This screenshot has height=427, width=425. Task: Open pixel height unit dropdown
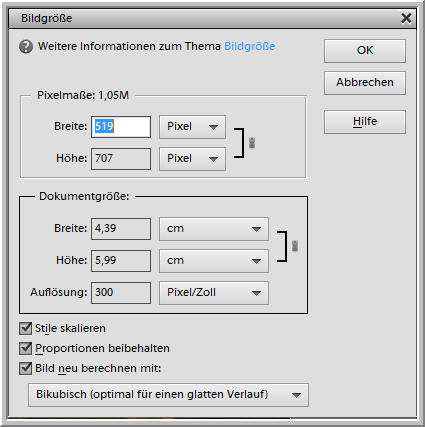pos(192,159)
